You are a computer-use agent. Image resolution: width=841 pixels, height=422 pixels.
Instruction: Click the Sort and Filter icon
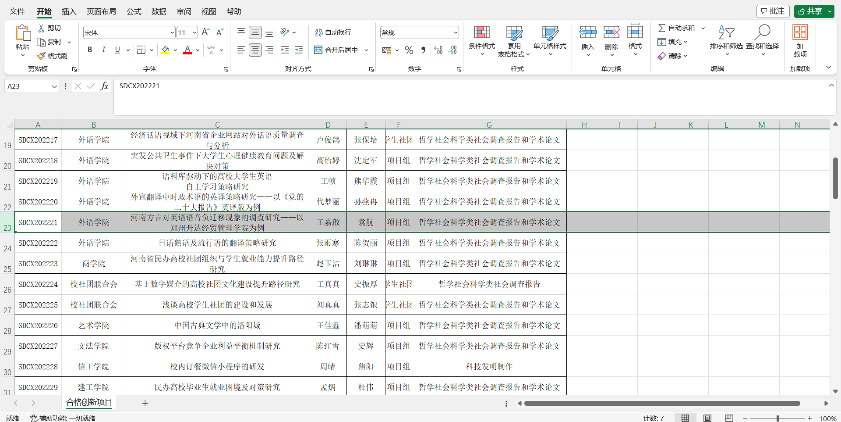727,38
